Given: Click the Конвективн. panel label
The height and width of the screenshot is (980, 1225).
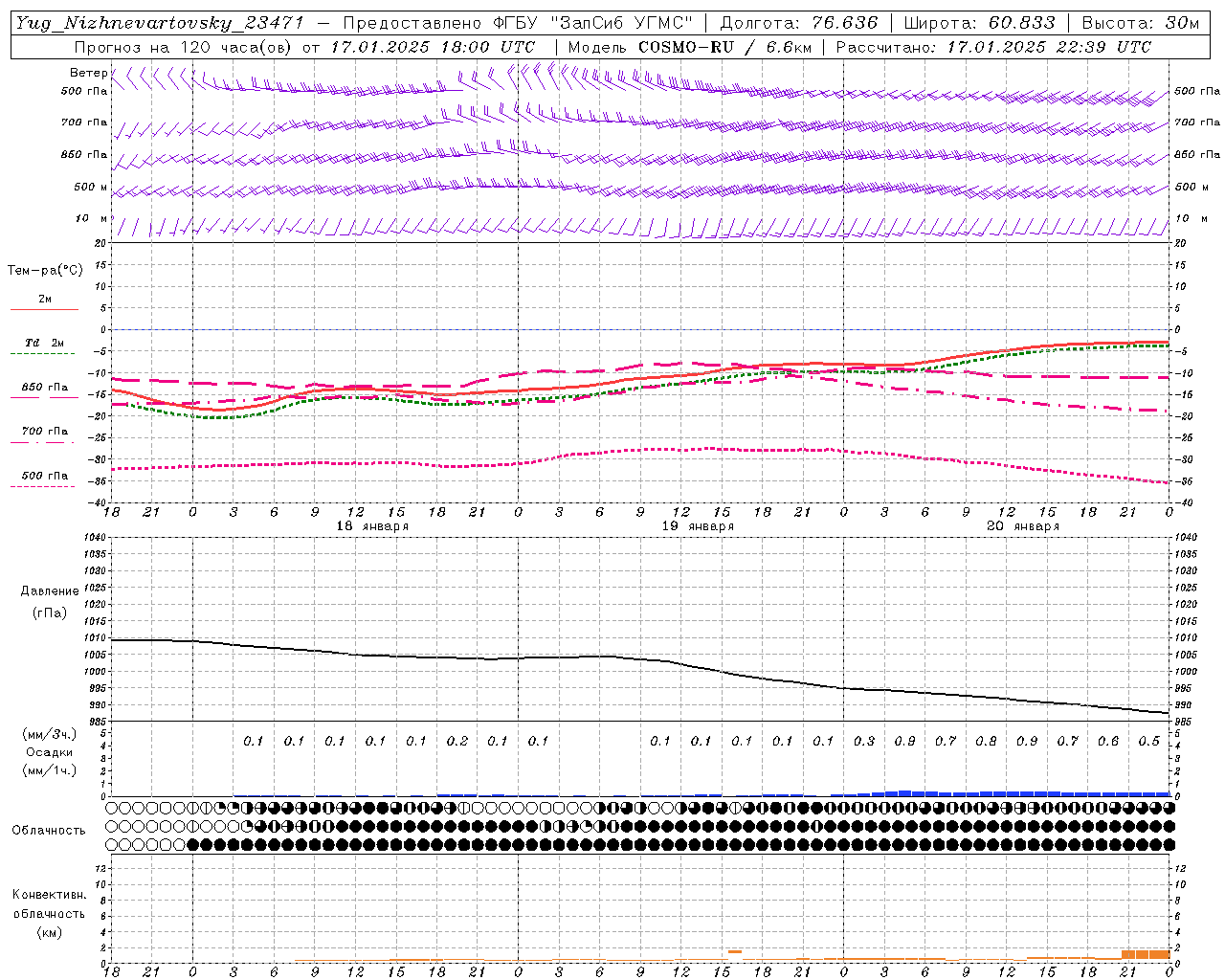Looking at the screenshot, I should point(50,895).
